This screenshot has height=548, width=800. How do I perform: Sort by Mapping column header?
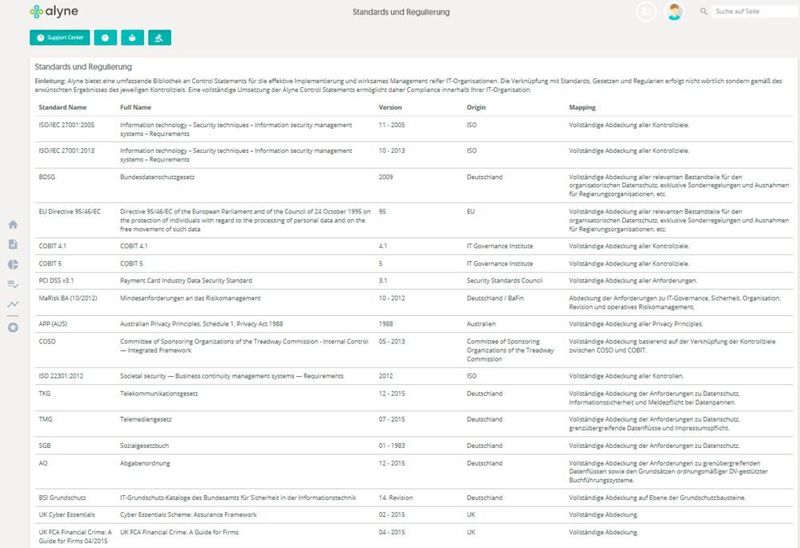point(582,107)
